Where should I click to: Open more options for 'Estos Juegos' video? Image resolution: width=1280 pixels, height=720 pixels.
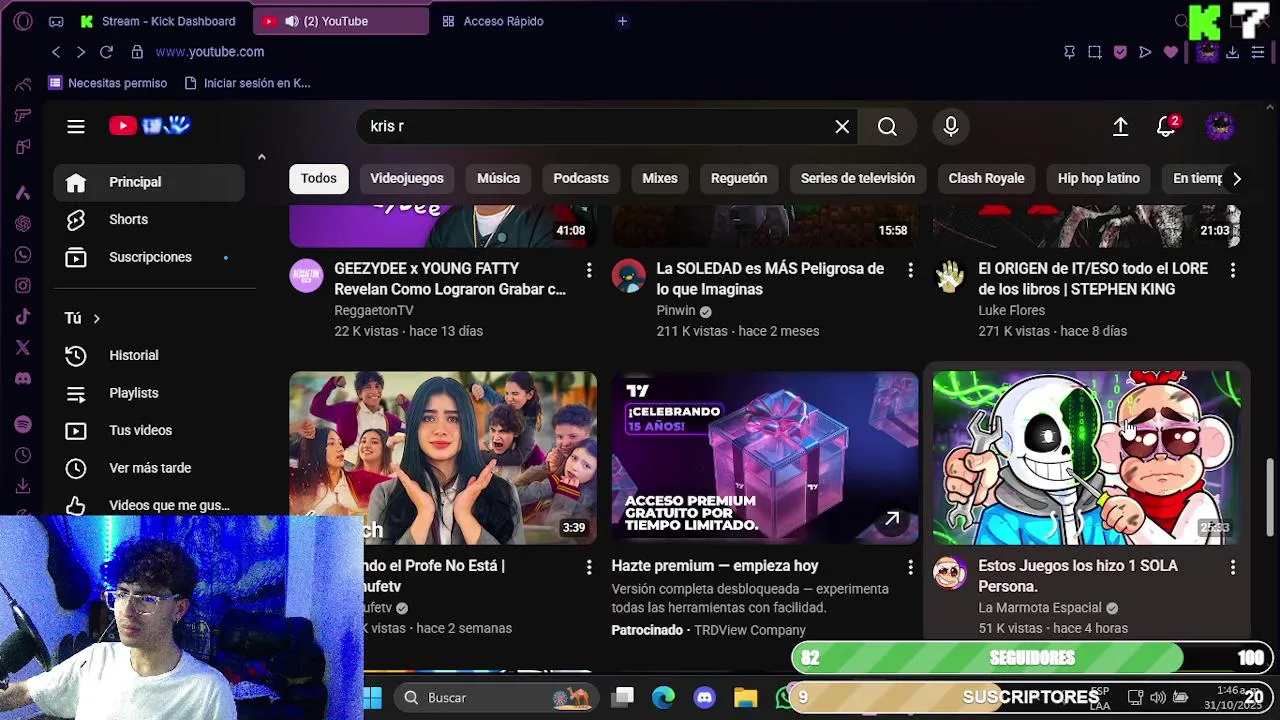click(x=1232, y=567)
